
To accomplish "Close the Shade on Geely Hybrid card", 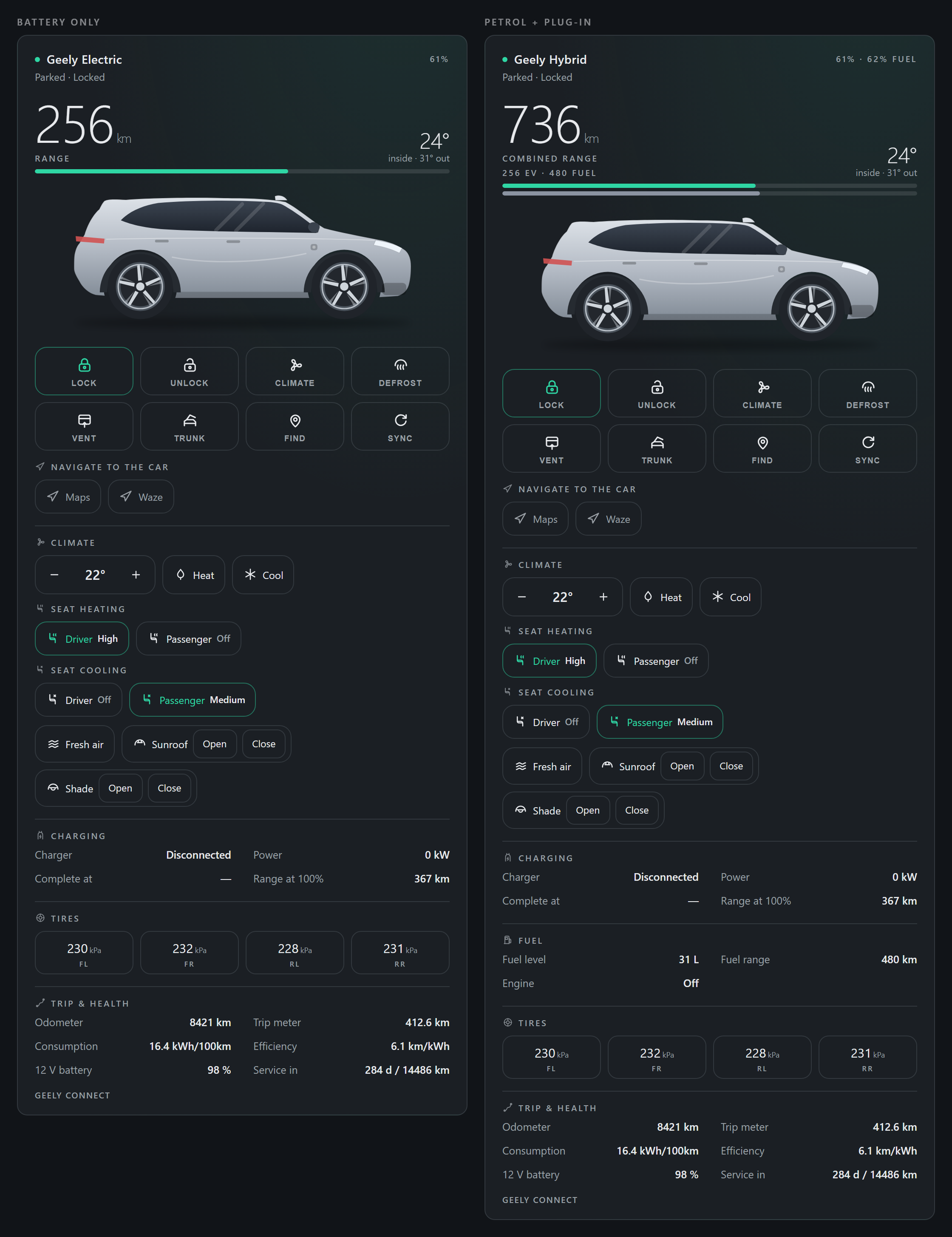I will 637,811.
